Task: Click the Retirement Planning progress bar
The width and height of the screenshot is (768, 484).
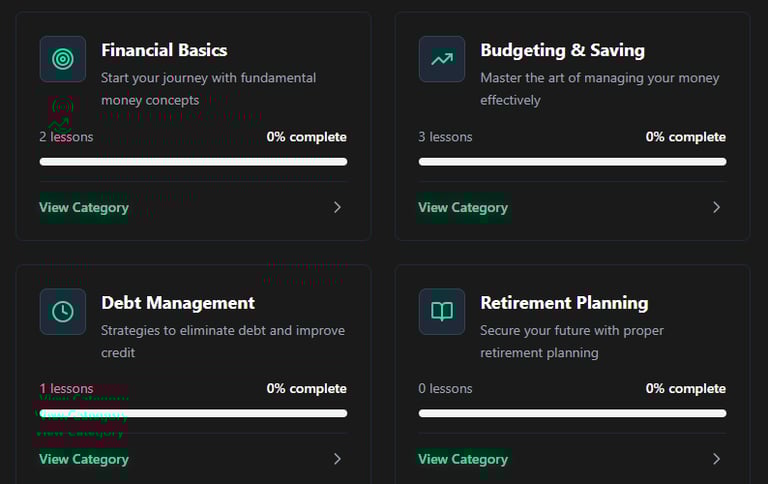Action: [x=572, y=413]
